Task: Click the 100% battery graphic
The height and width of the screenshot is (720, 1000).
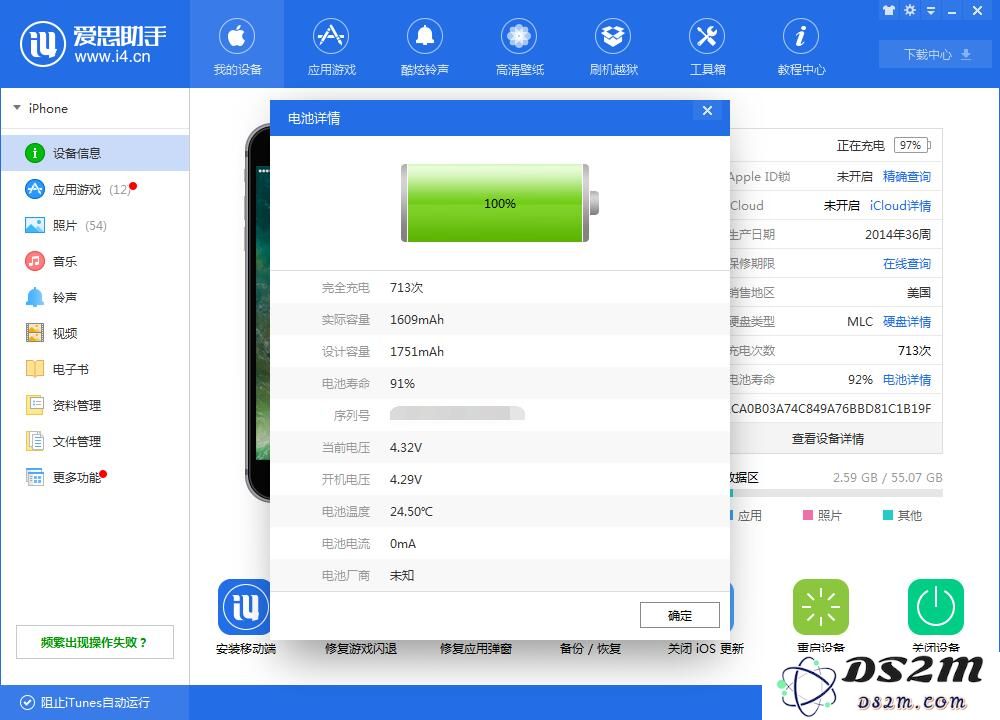Action: [x=500, y=203]
